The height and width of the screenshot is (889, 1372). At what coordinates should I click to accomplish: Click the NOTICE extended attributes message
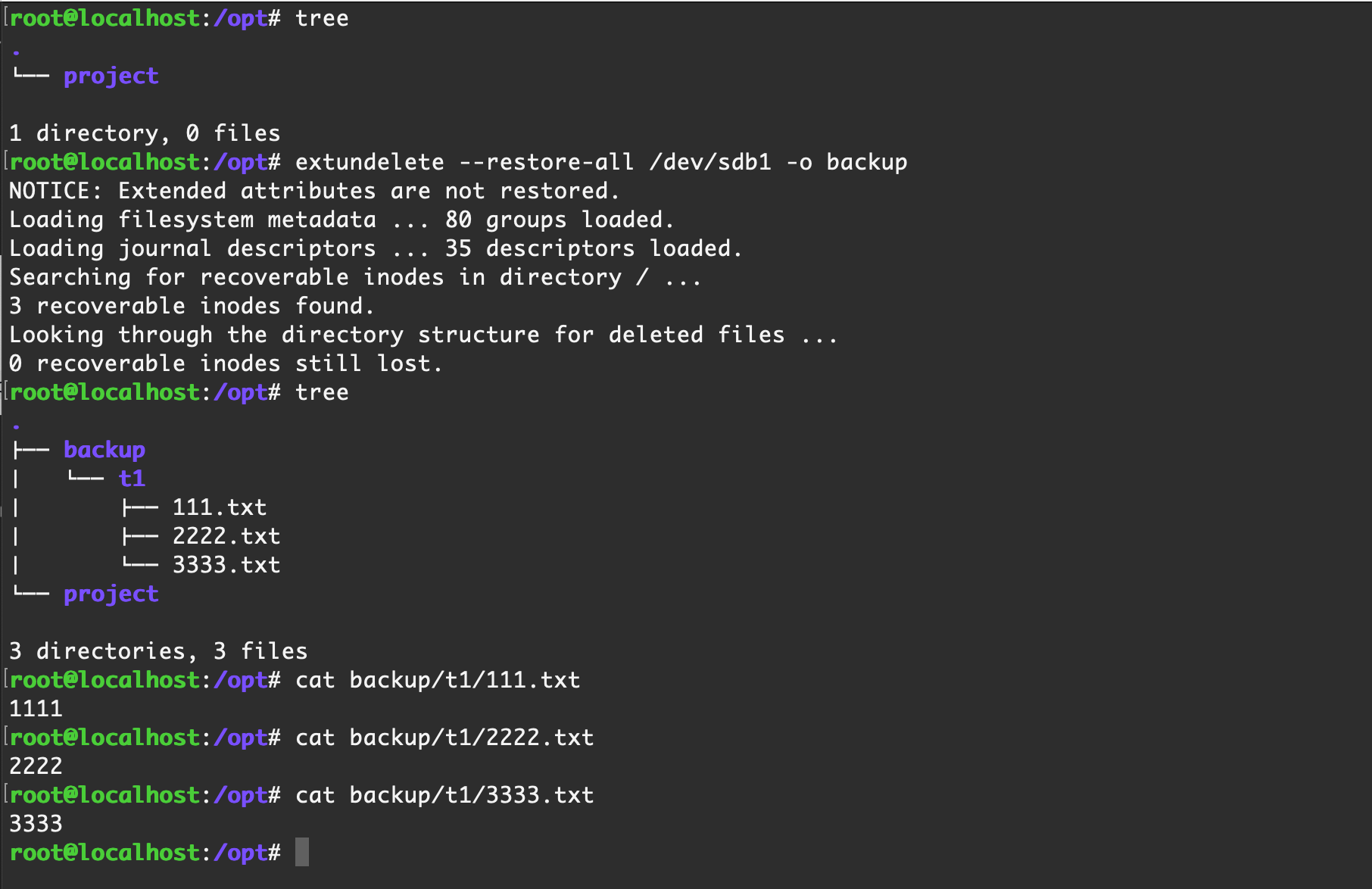click(314, 191)
